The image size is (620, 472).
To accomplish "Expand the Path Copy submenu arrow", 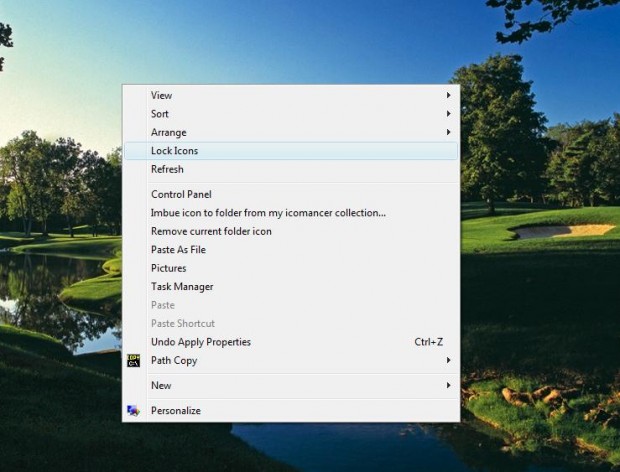I will [449, 360].
